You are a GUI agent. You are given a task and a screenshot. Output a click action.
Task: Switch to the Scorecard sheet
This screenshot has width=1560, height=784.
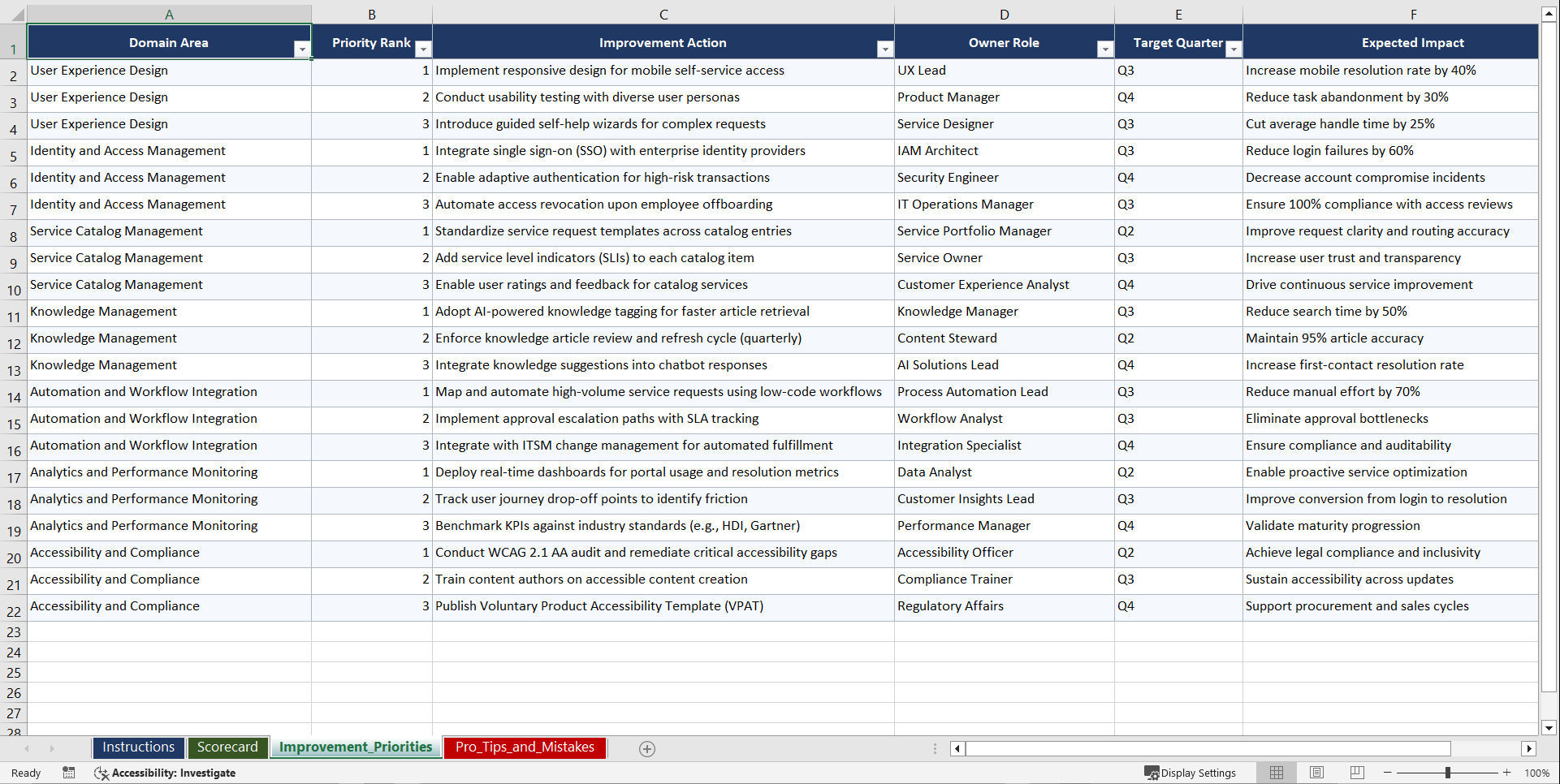(x=227, y=747)
